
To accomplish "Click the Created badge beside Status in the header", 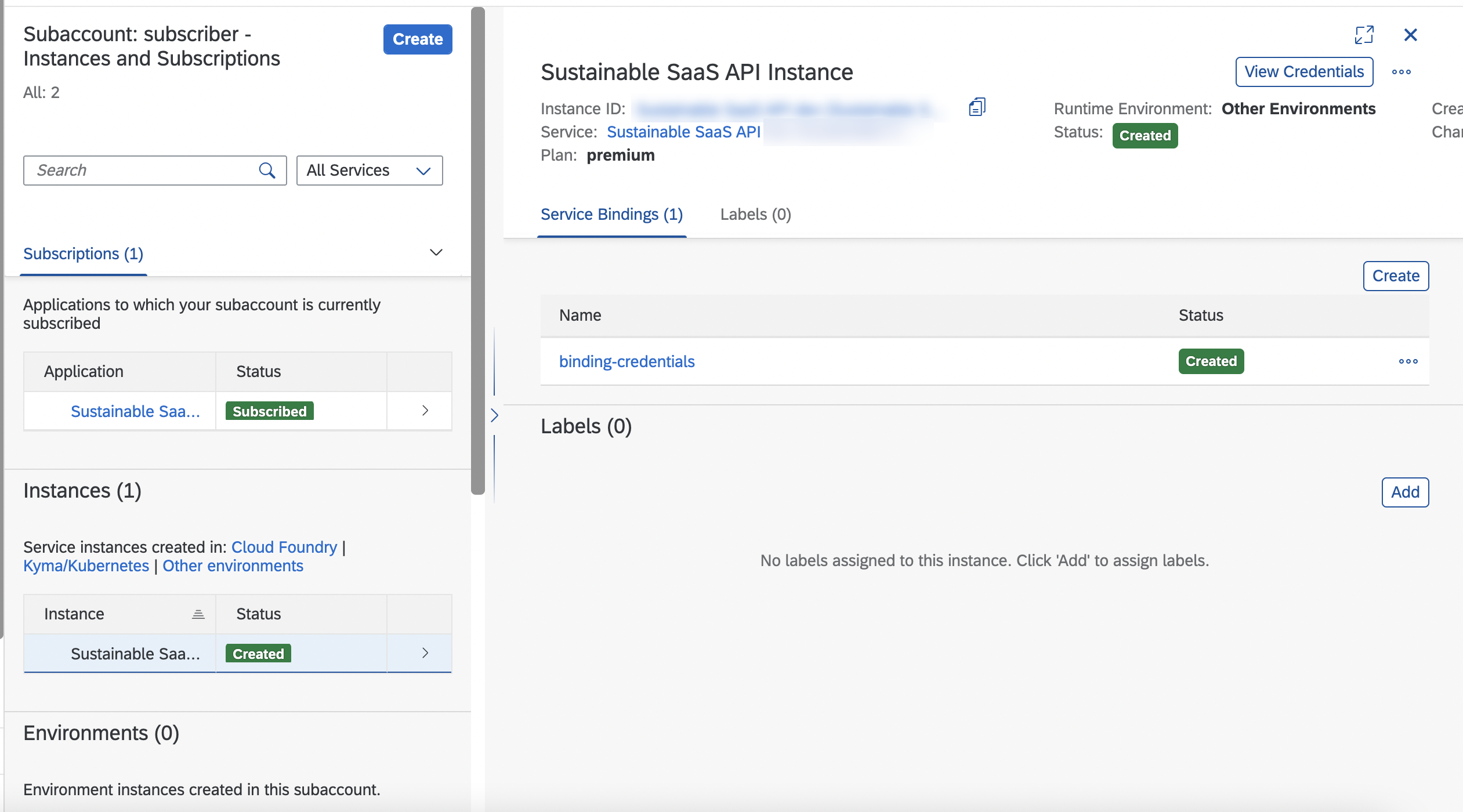I will coord(1145,136).
